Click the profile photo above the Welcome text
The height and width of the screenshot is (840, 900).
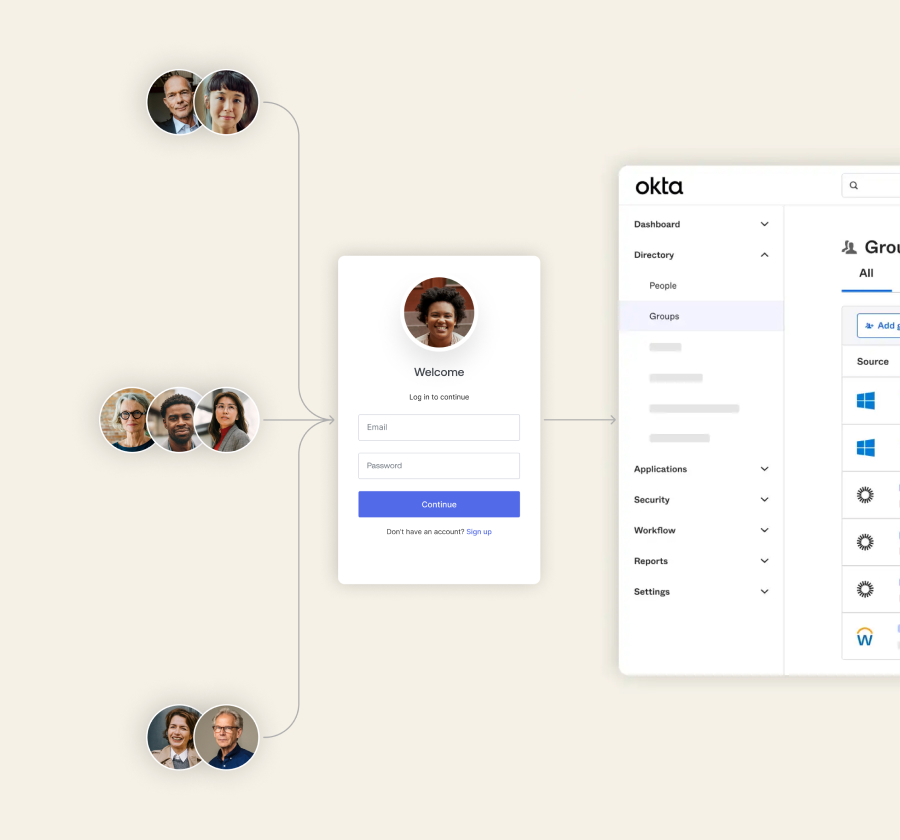(x=439, y=313)
